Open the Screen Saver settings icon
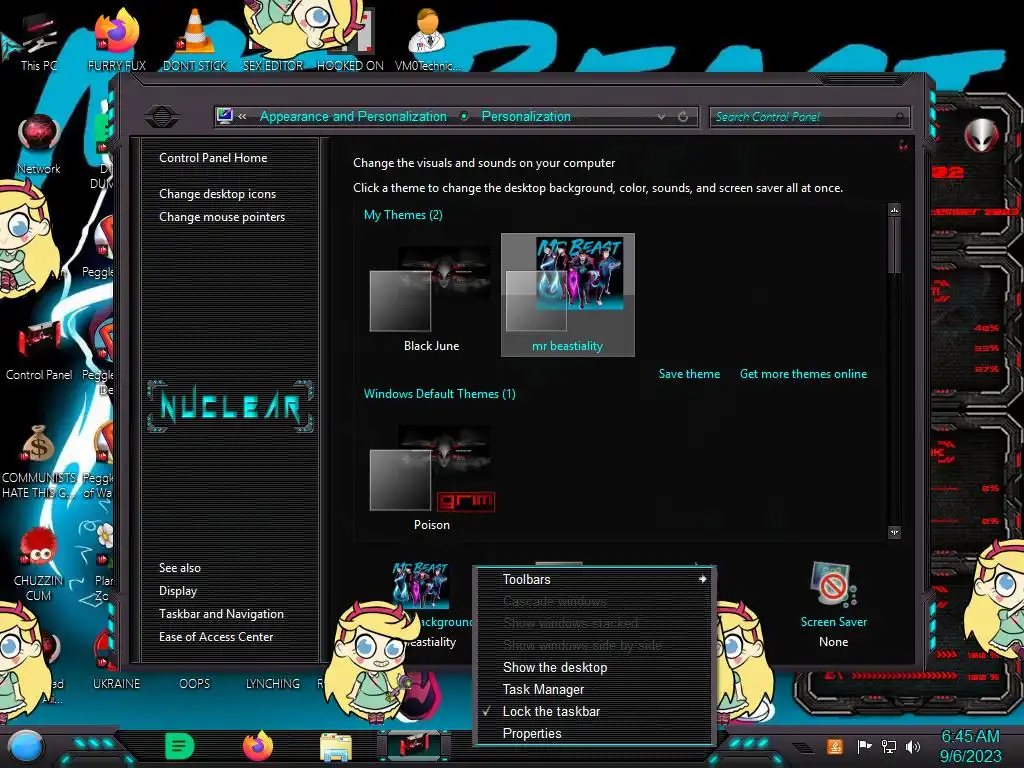This screenshot has width=1024, height=768. tap(833, 586)
